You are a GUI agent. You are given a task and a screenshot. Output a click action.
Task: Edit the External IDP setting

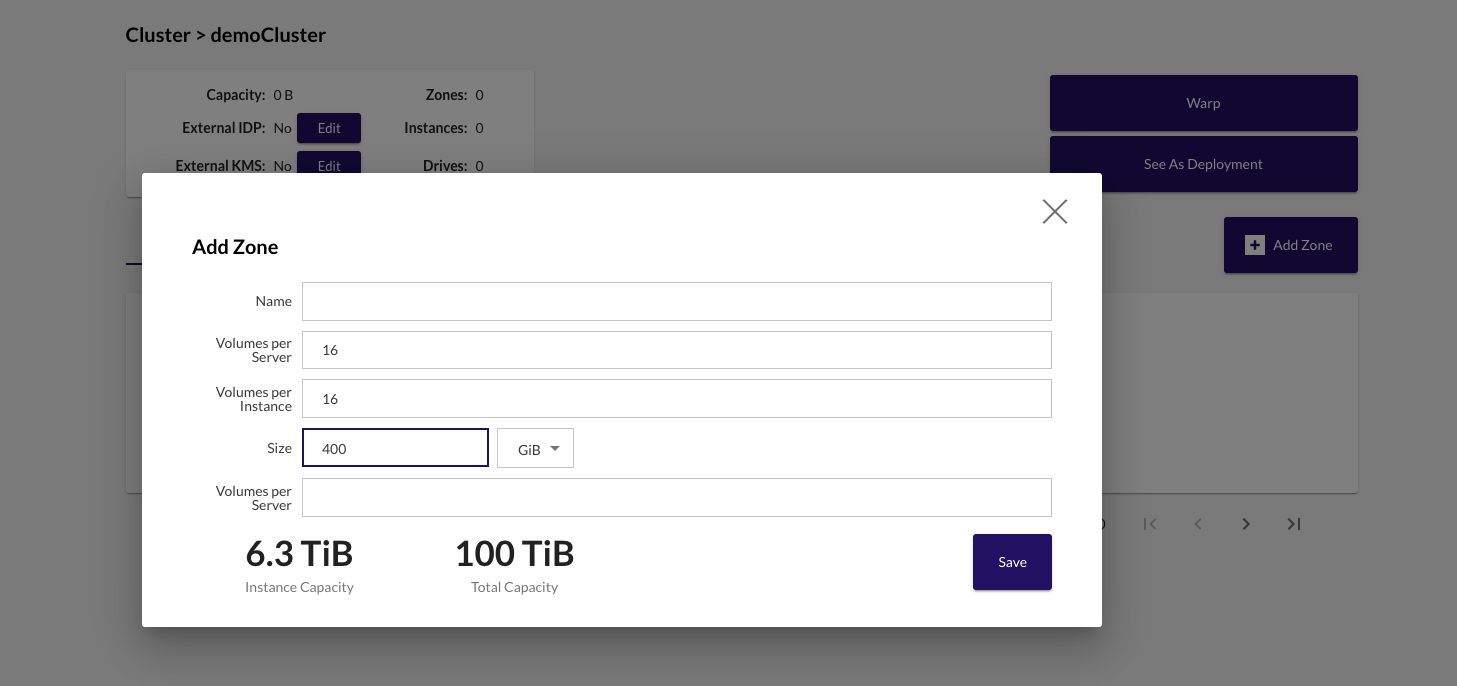tap(329, 128)
